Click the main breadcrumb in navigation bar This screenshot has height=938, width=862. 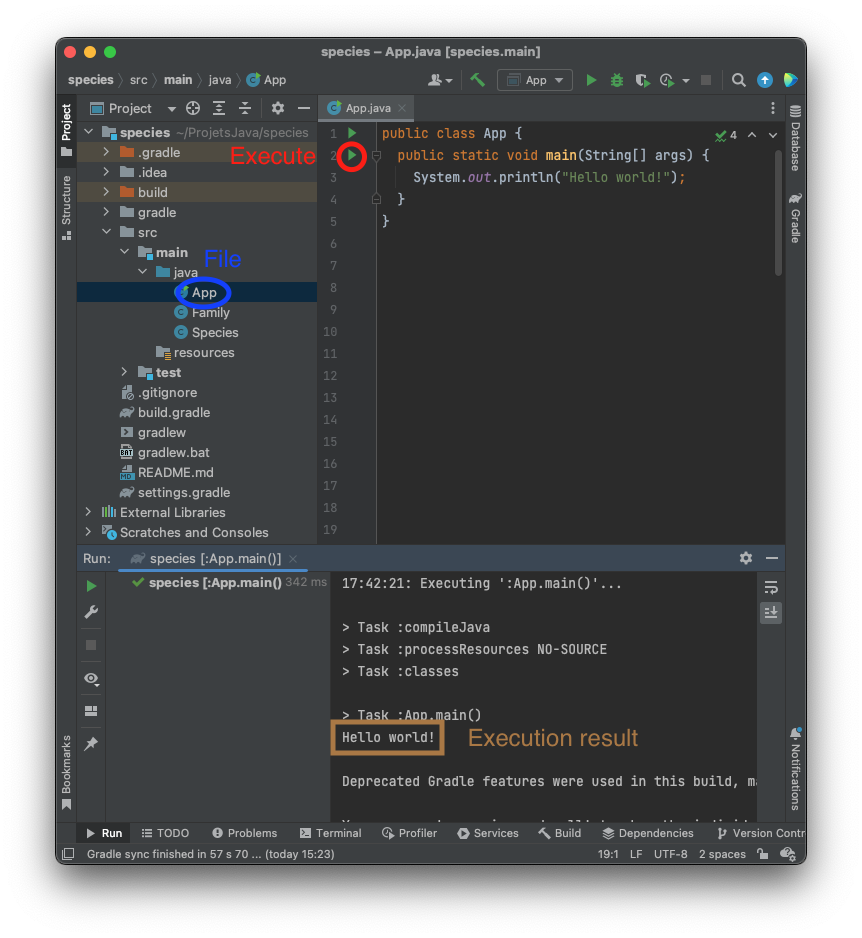coord(178,80)
